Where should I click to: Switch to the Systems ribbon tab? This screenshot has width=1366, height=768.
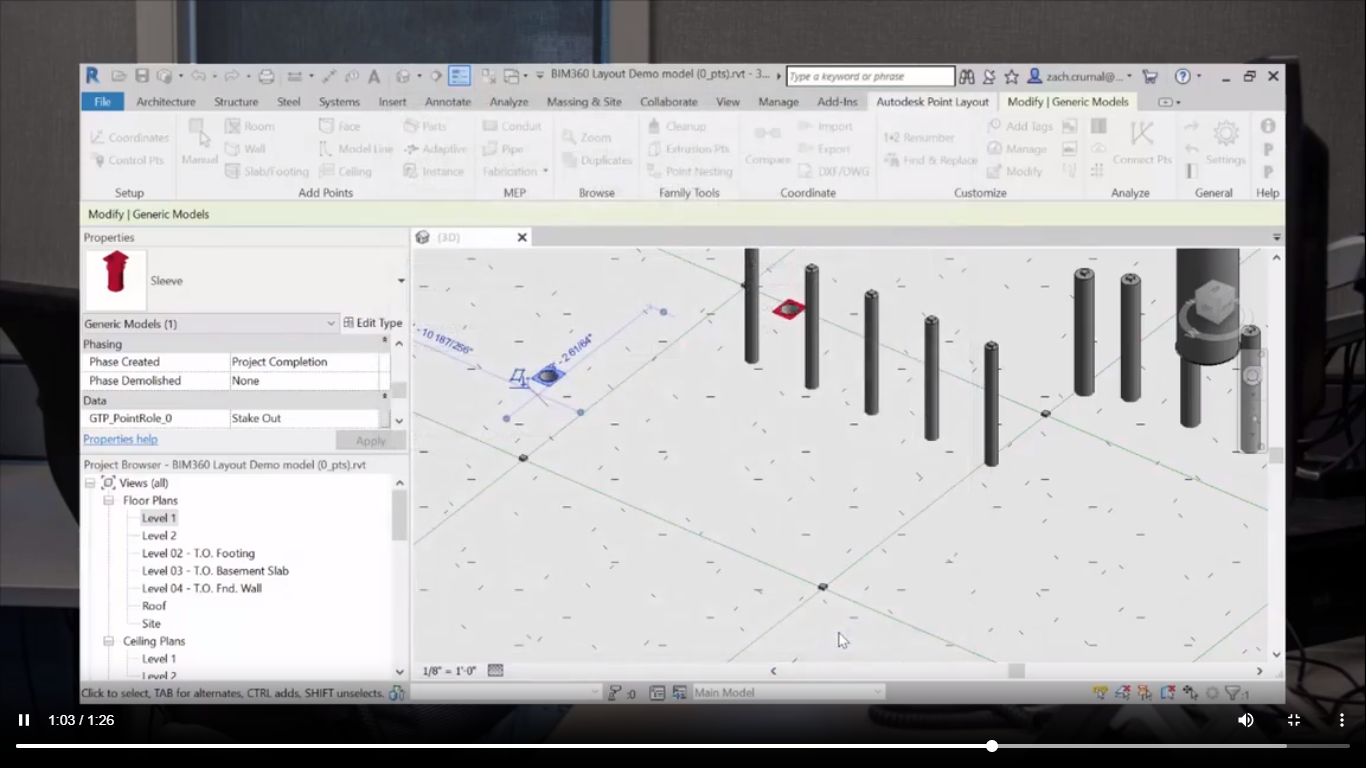[339, 102]
